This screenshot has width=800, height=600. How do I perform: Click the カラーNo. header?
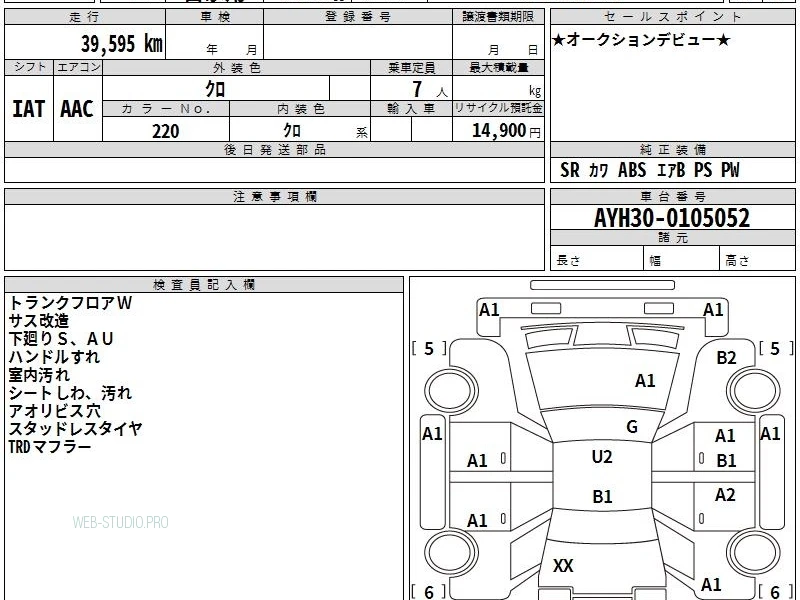coord(166,109)
